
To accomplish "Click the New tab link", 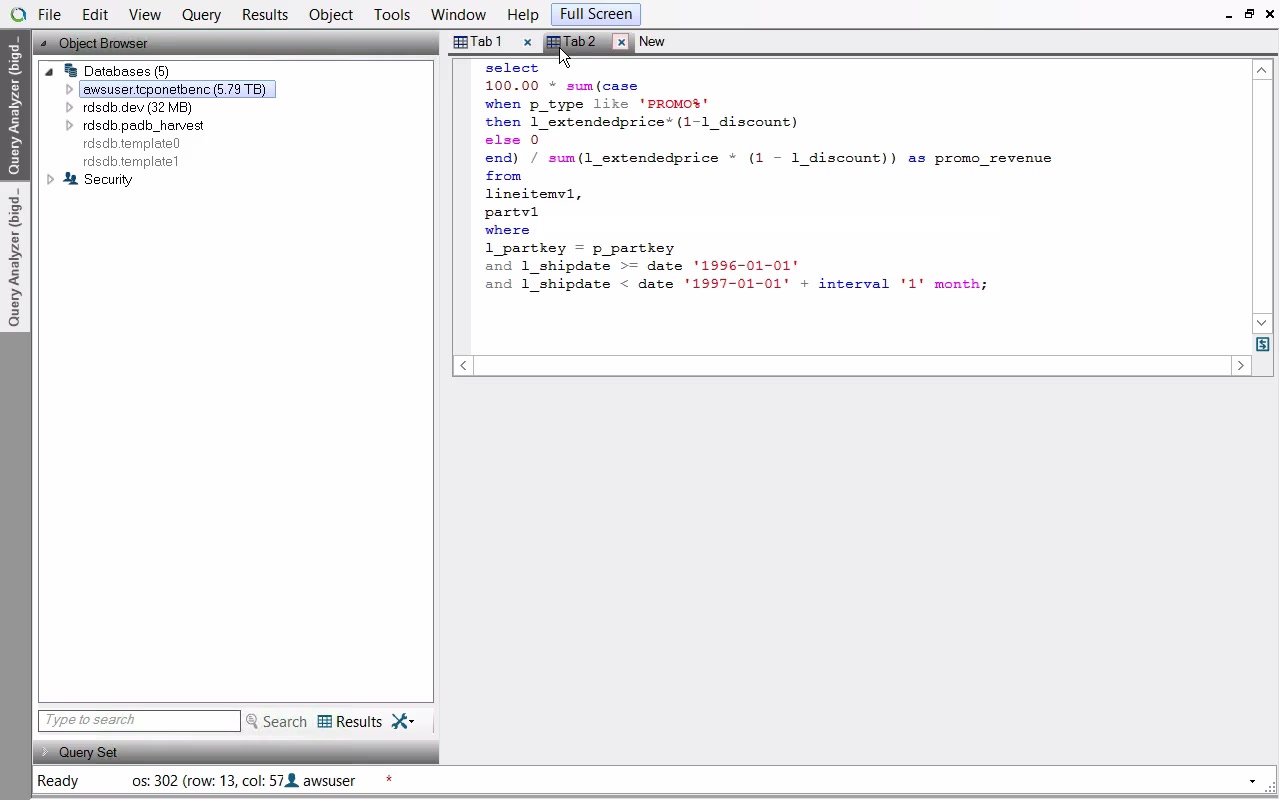I will coord(651,42).
